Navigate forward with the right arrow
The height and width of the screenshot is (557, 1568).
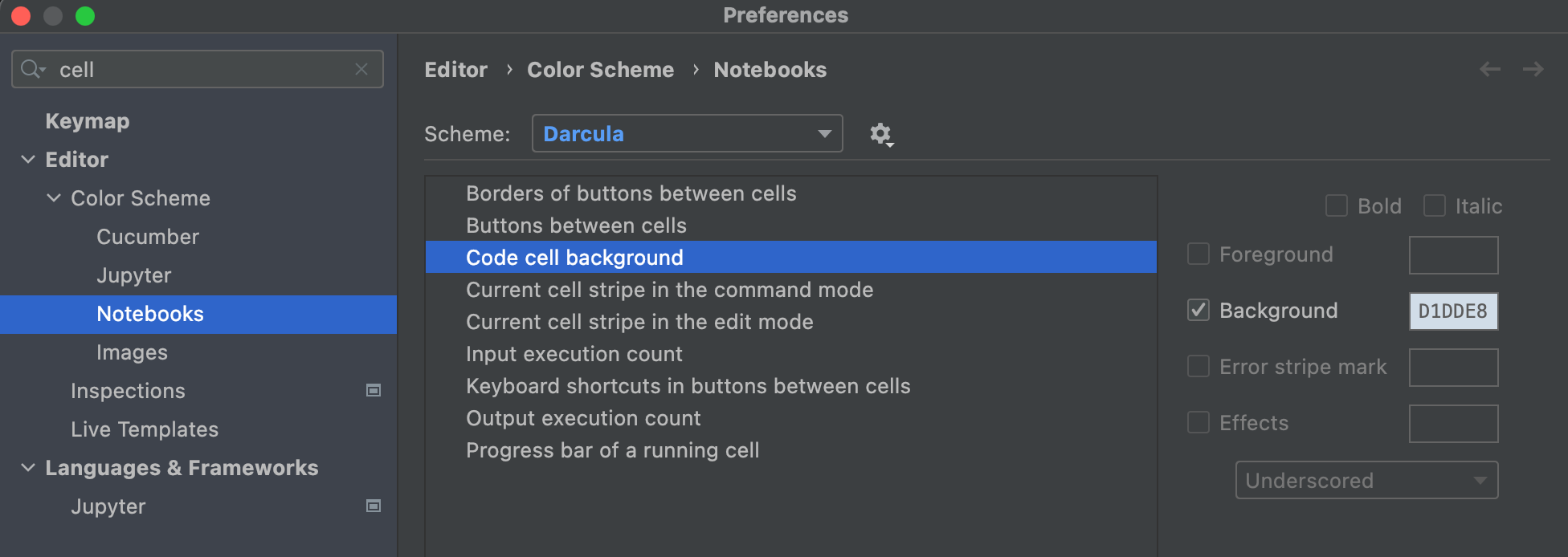[1533, 70]
